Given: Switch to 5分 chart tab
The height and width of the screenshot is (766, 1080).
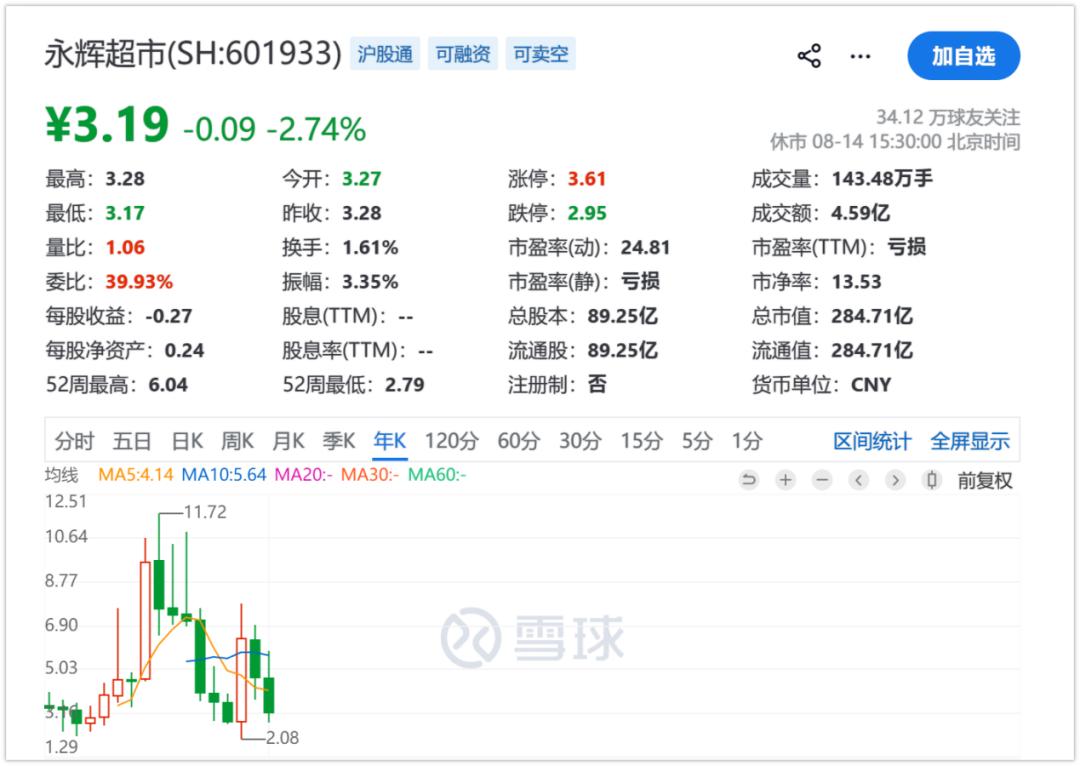Looking at the screenshot, I should [x=697, y=441].
